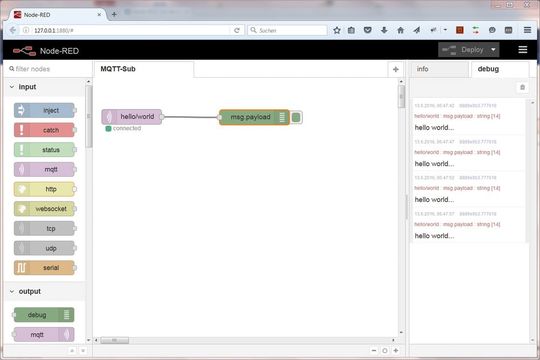Open the Node-RED hamburger menu
The width and height of the screenshot is (540, 360).
click(x=523, y=50)
